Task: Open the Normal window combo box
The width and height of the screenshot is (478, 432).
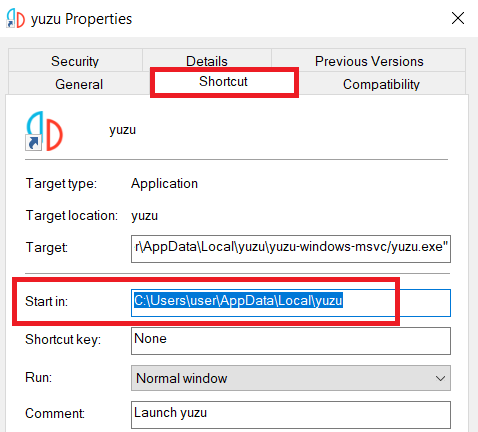Action: pyautogui.click(x=291, y=378)
